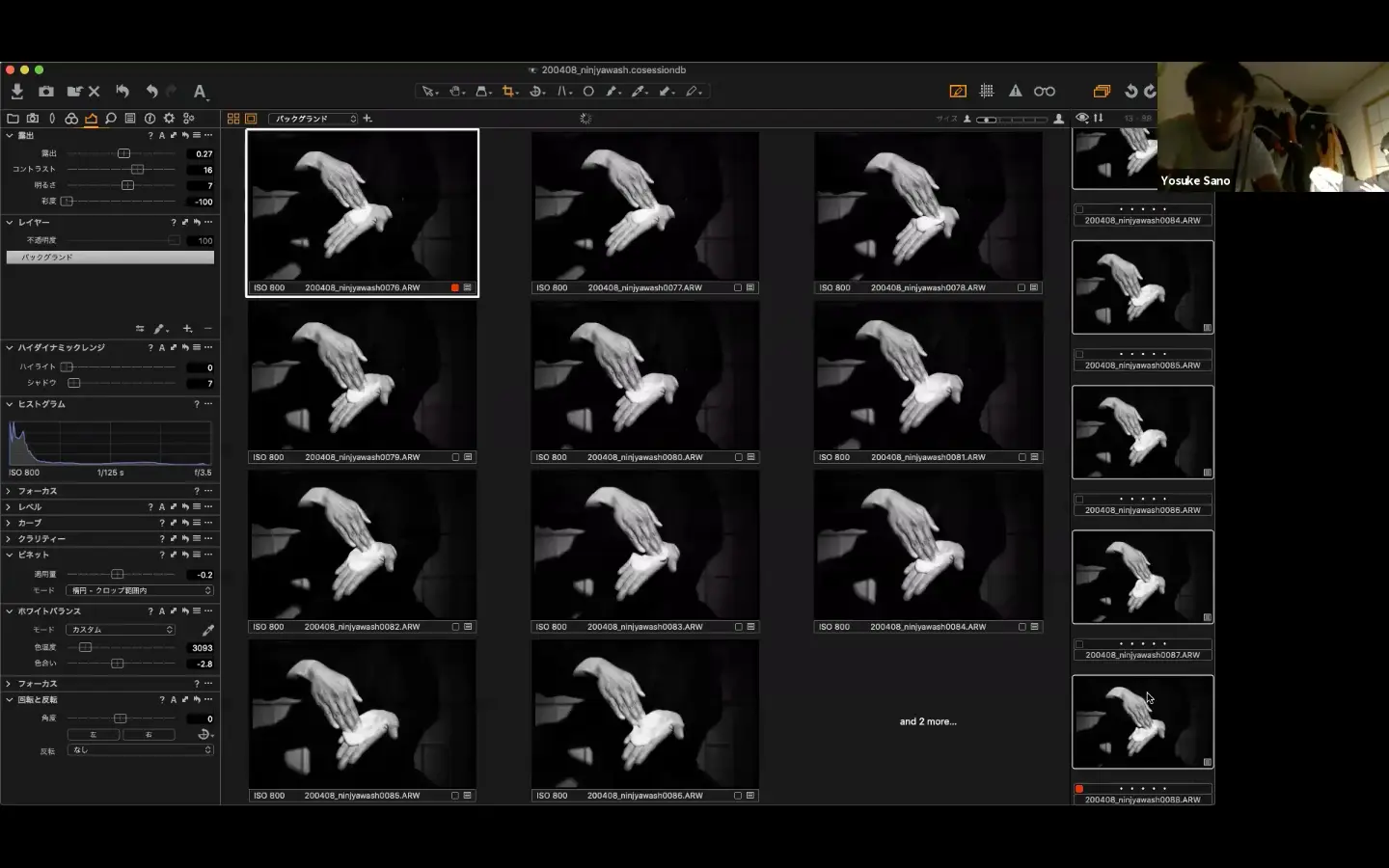Click auto-adjust 'A' on ホワイトバランス panel
This screenshot has width=1389, height=868.
click(x=162, y=611)
